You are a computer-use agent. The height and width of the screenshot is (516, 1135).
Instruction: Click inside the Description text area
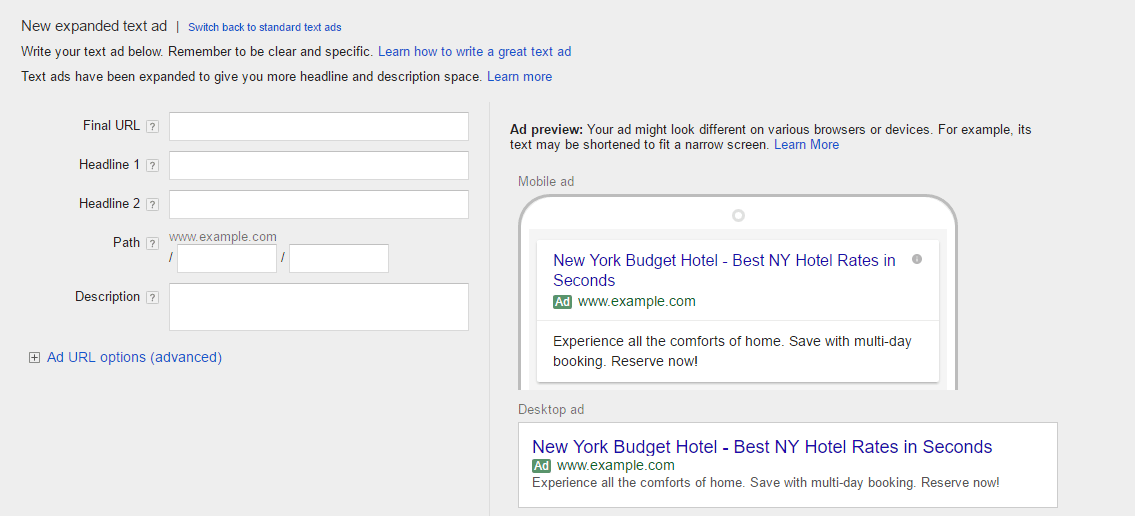pos(318,307)
